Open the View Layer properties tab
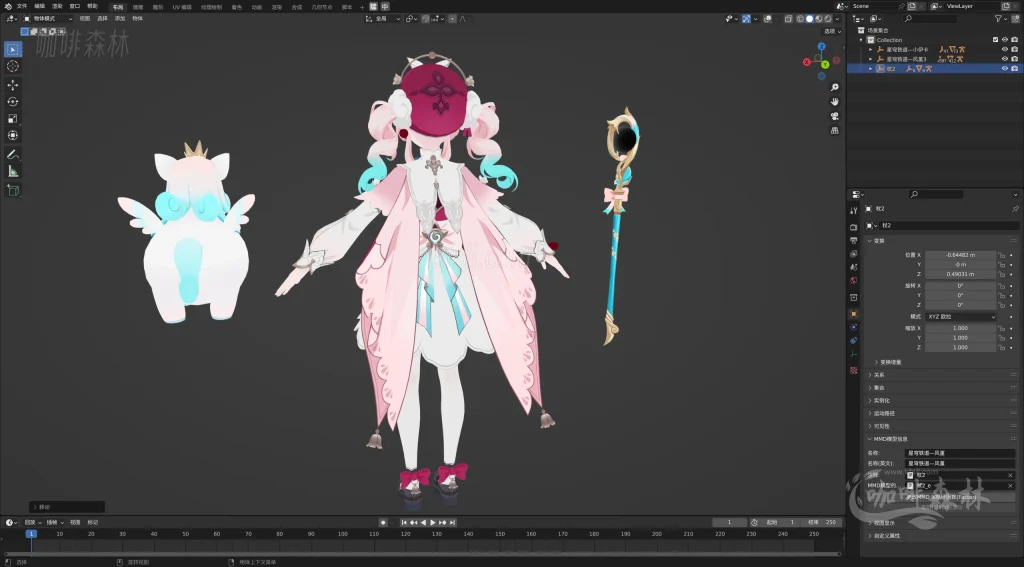Screen dimensions: 1024x567 point(854,253)
